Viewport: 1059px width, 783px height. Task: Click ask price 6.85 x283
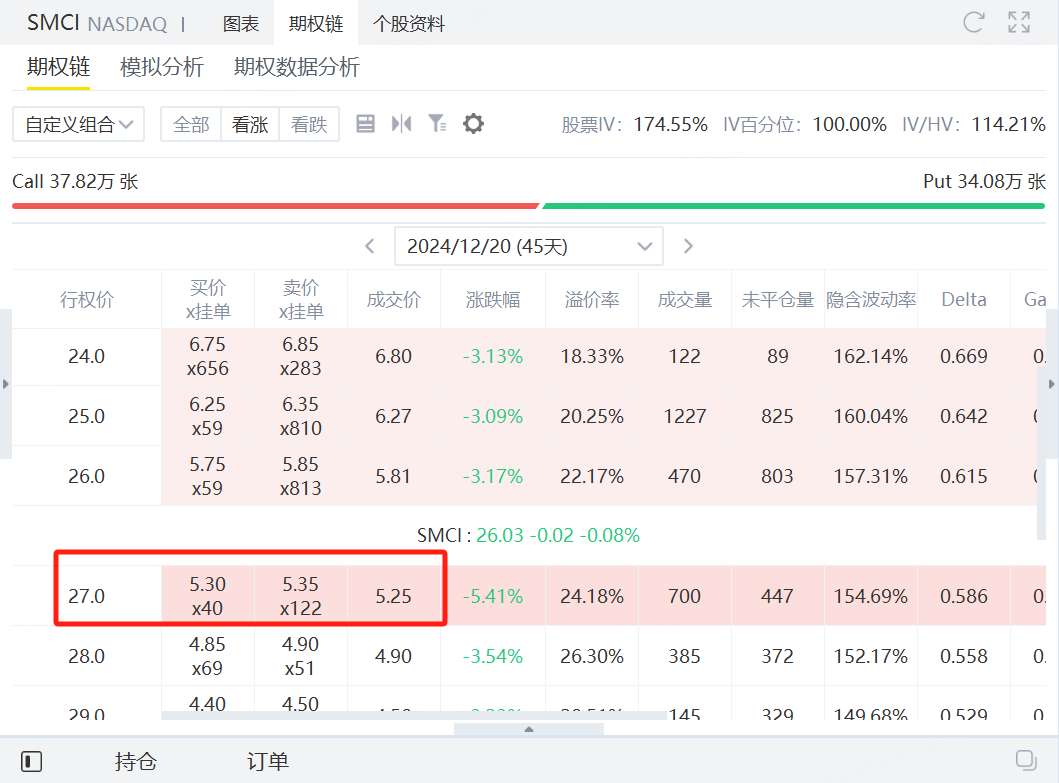pyautogui.click(x=301, y=356)
